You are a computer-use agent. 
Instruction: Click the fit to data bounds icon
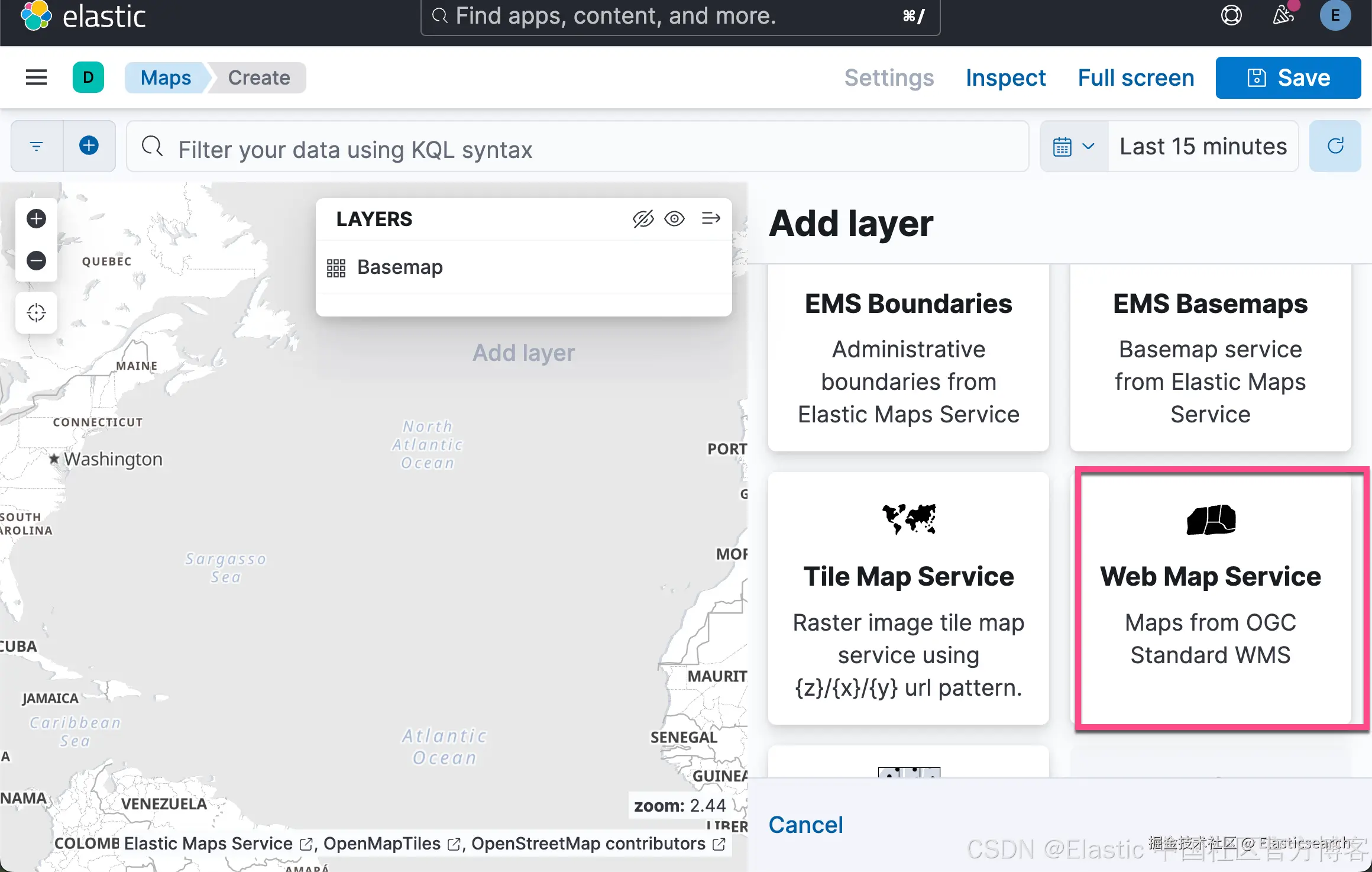36,312
